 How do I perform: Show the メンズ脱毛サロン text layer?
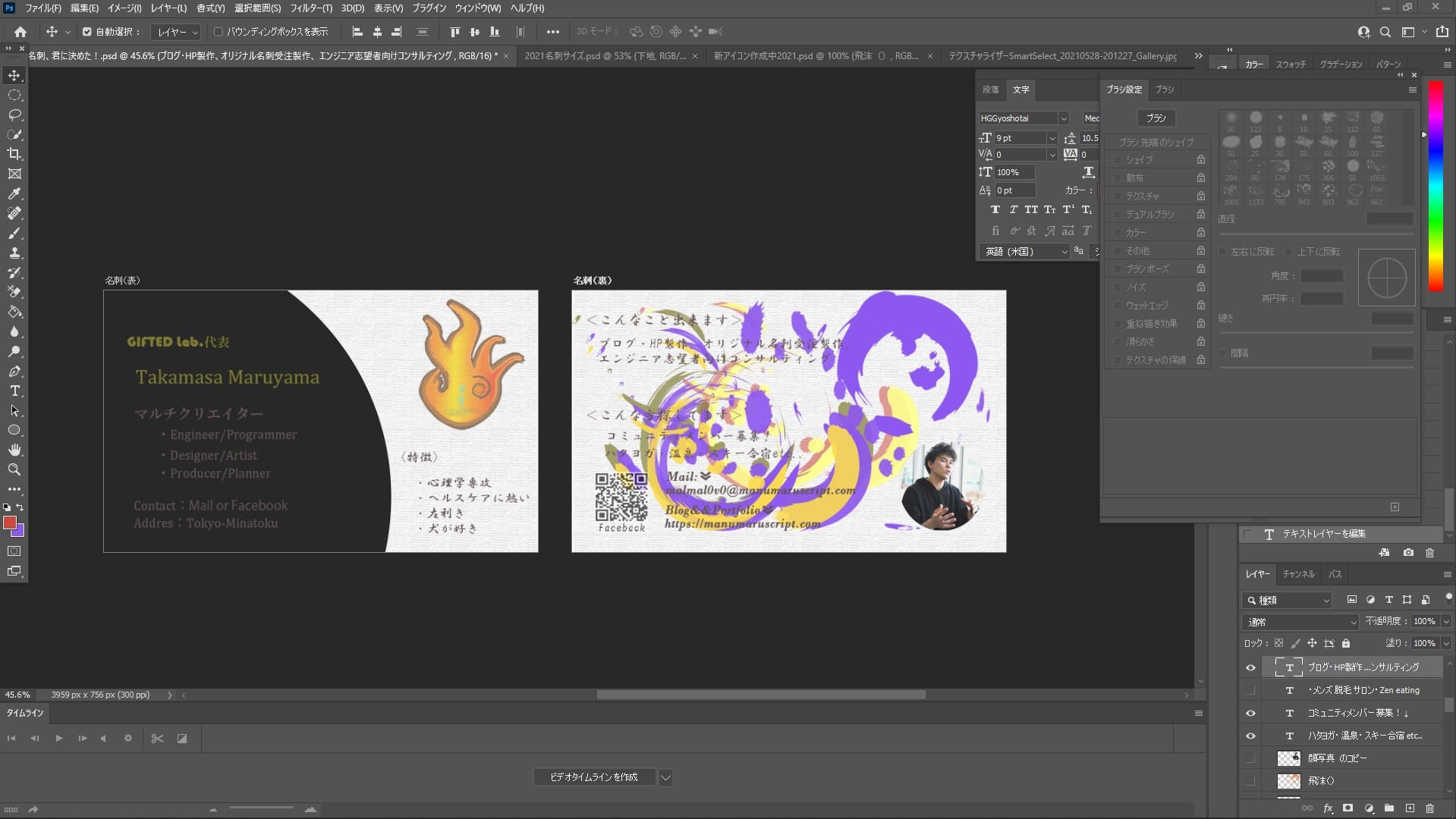pyautogui.click(x=1250, y=691)
